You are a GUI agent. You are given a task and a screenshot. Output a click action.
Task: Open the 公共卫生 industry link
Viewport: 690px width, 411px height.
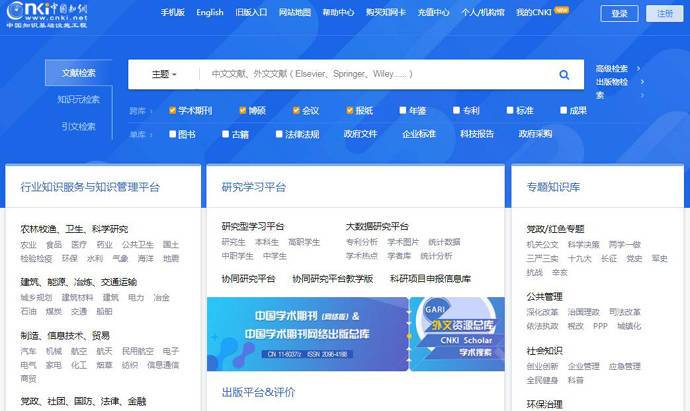click(x=138, y=245)
